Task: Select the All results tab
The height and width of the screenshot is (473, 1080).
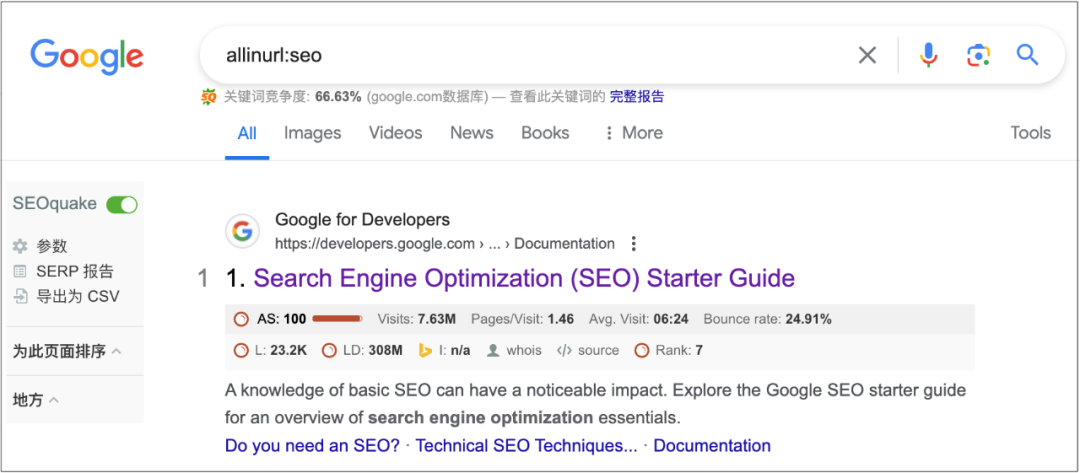Action: coord(247,133)
